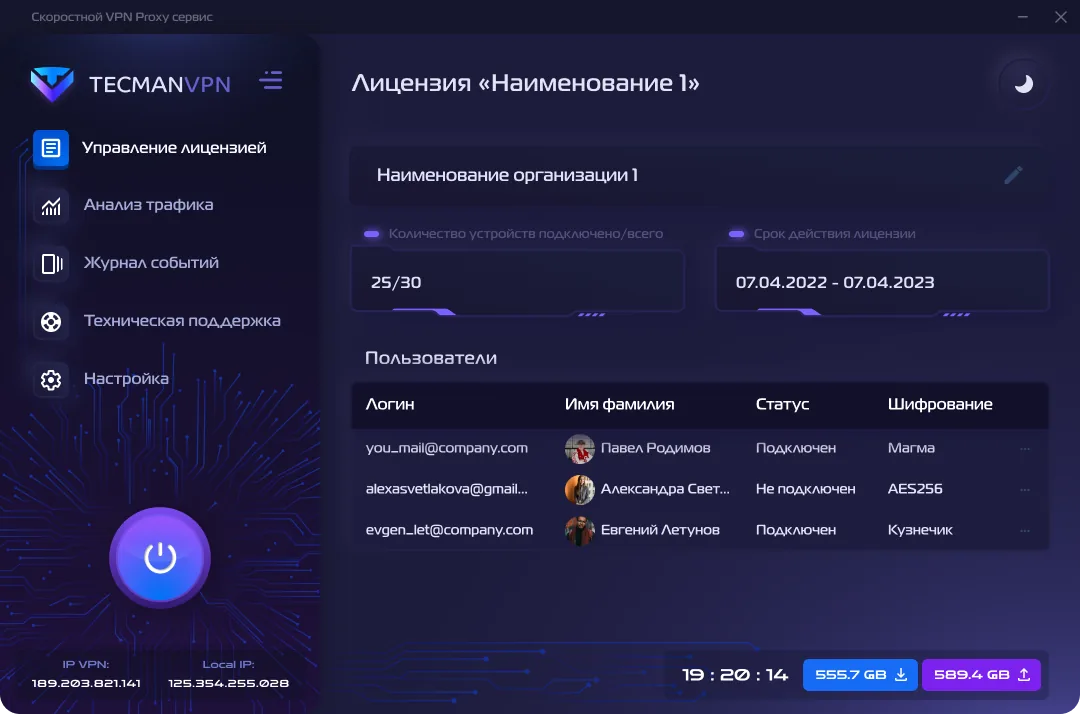1080x714 pixels.
Task: Toggle the VPN power button
Action: coord(160,558)
